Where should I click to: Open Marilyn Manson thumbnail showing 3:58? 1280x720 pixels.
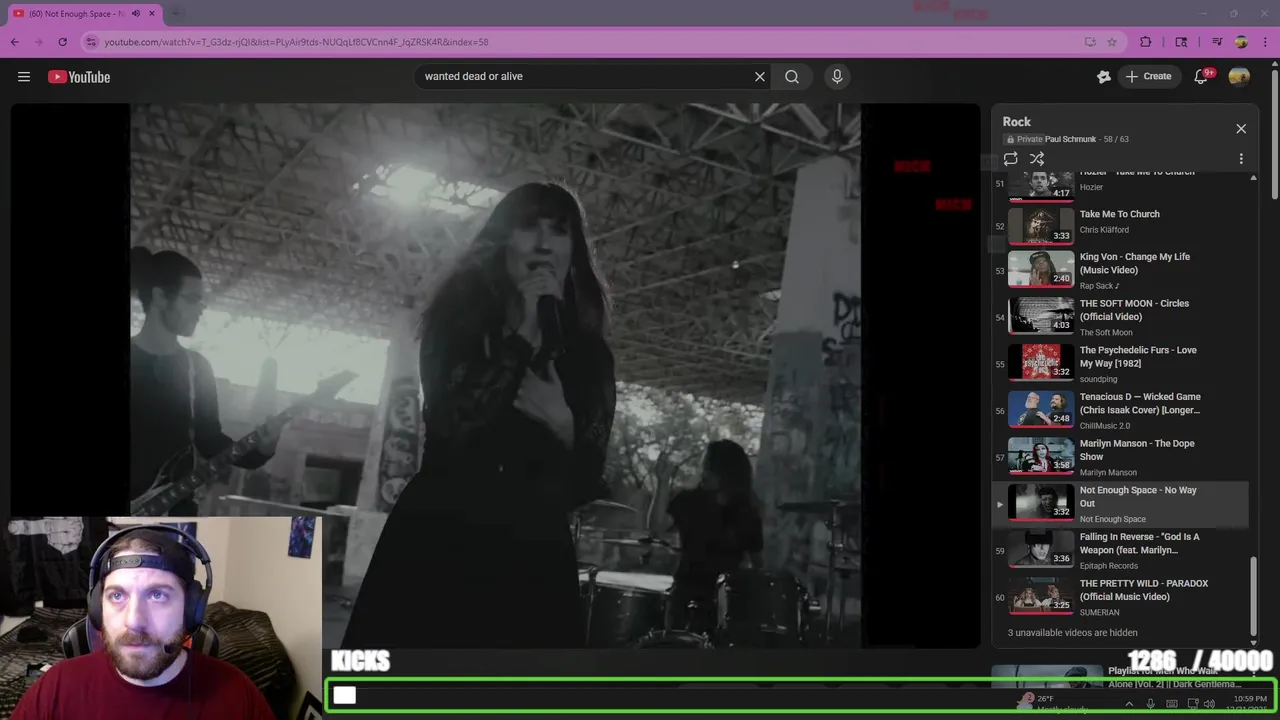point(1041,455)
